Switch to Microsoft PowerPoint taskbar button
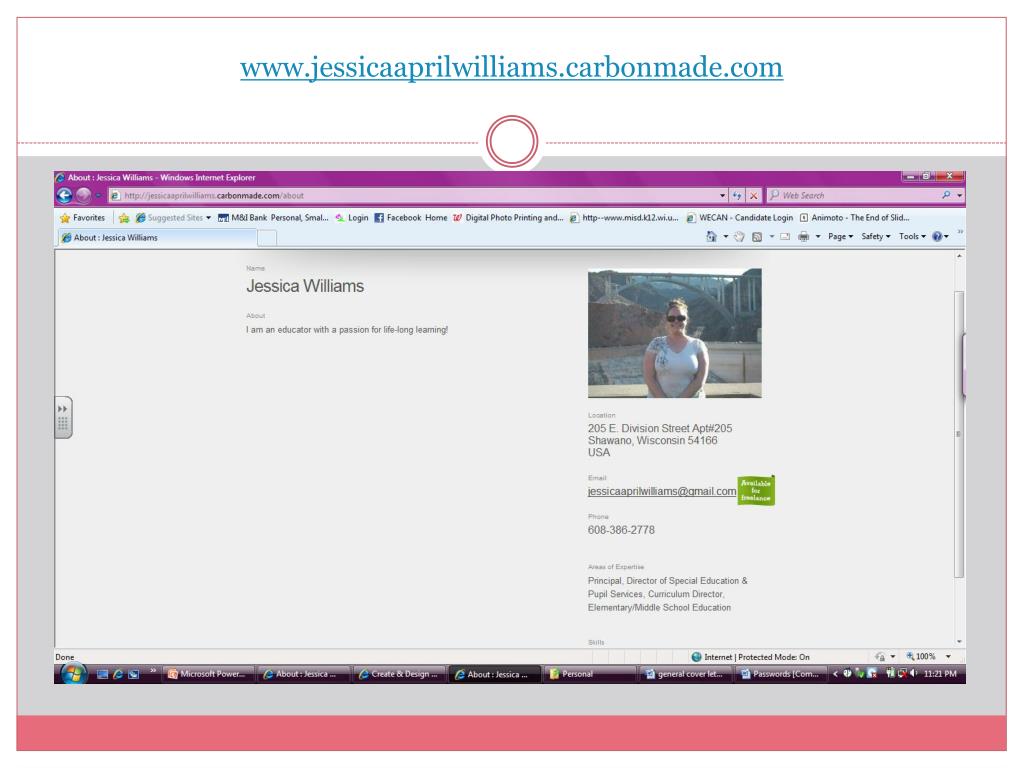The width and height of the screenshot is (1024, 768). click(207, 674)
